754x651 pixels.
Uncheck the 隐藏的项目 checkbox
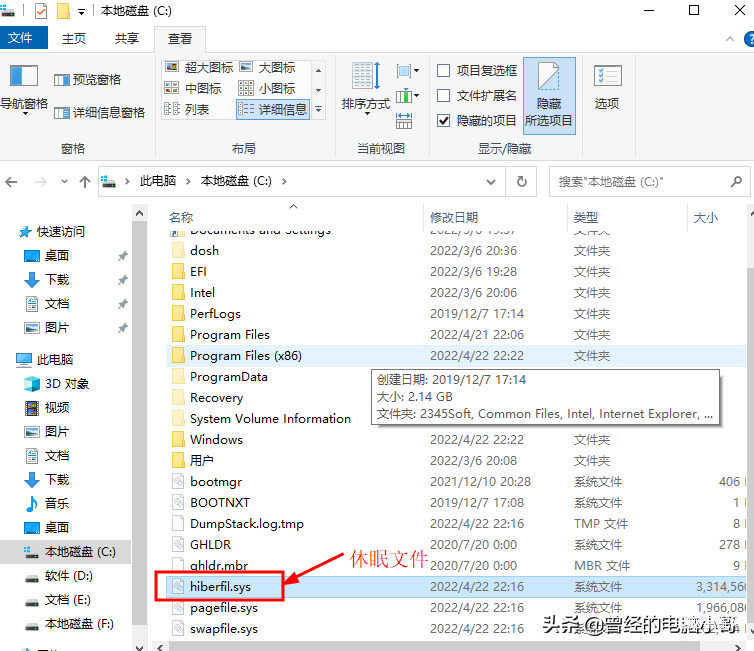443,120
